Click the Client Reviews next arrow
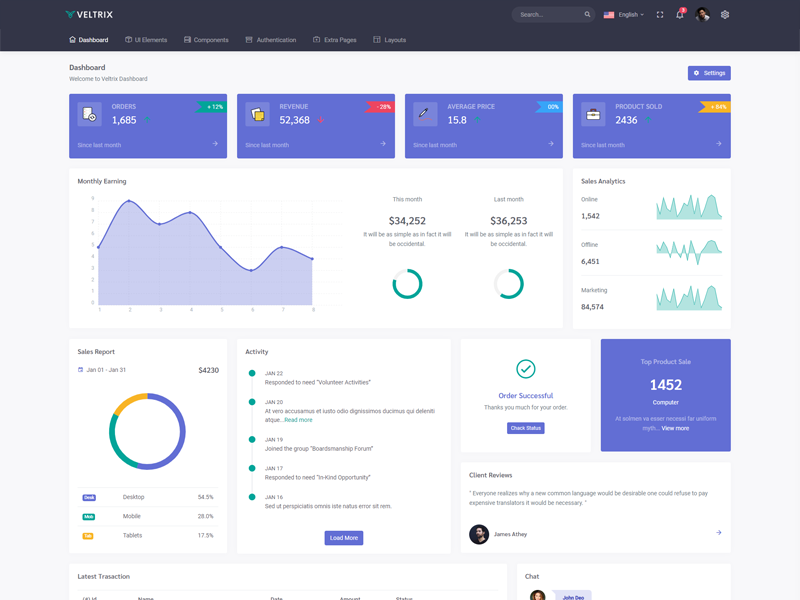The width and height of the screenshot is (800, 600). coord(718,533)
